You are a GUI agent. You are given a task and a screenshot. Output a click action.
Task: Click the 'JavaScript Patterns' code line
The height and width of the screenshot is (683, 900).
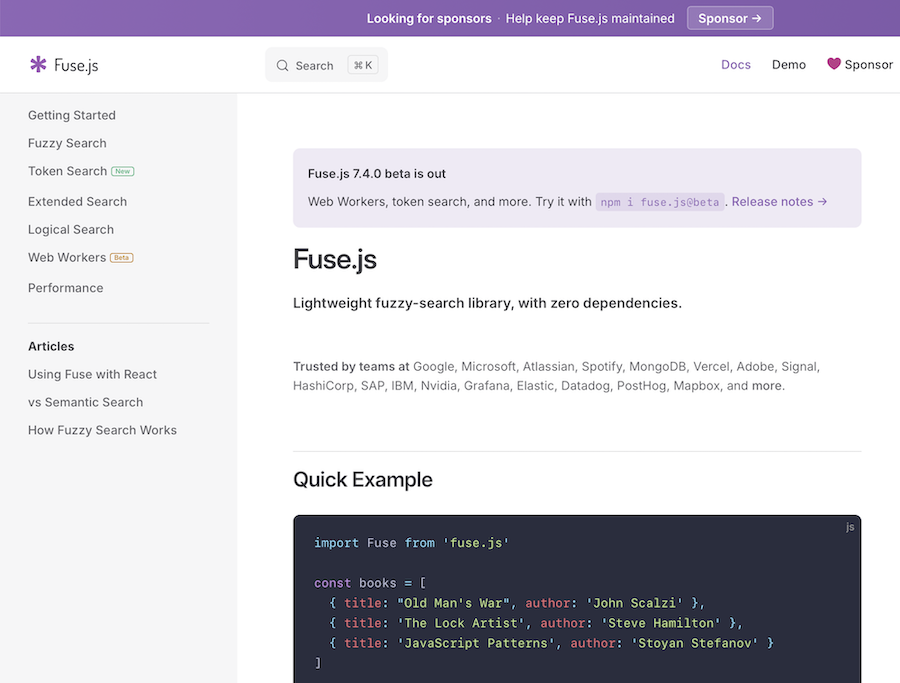(551, 643)
